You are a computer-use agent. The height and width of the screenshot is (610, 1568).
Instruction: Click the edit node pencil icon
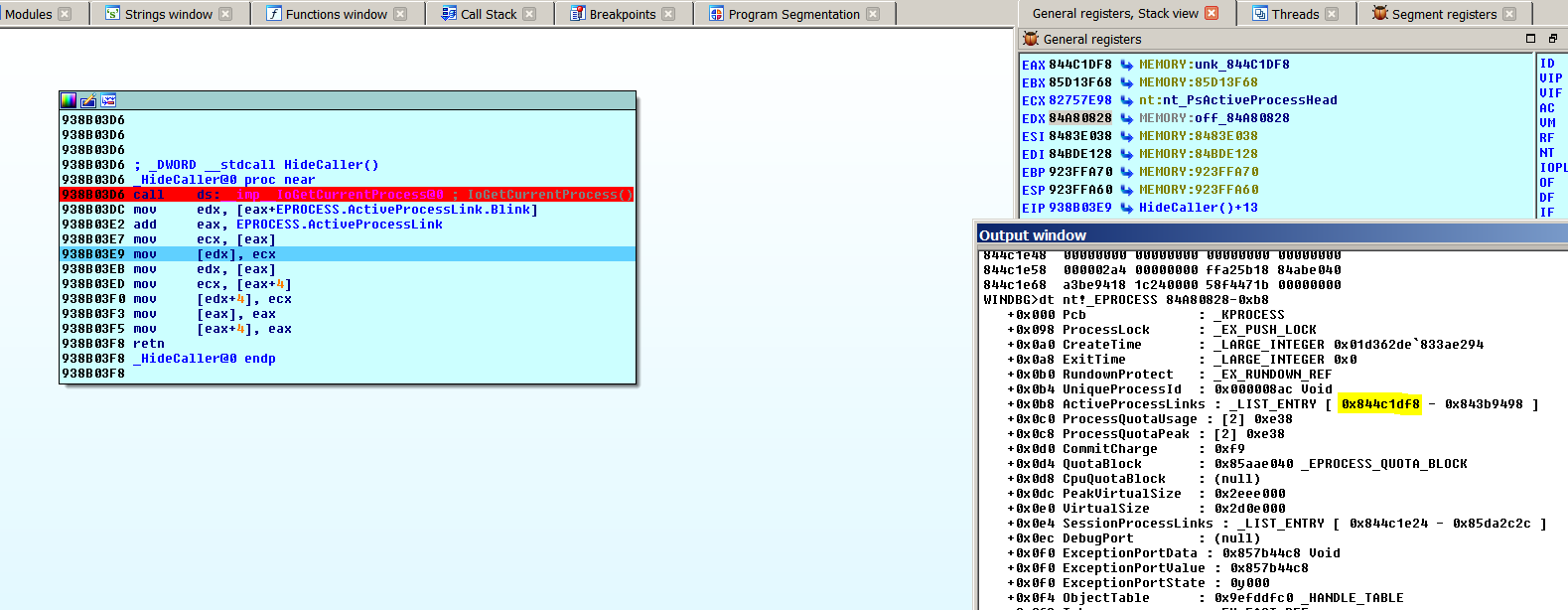tap(88, 100)
